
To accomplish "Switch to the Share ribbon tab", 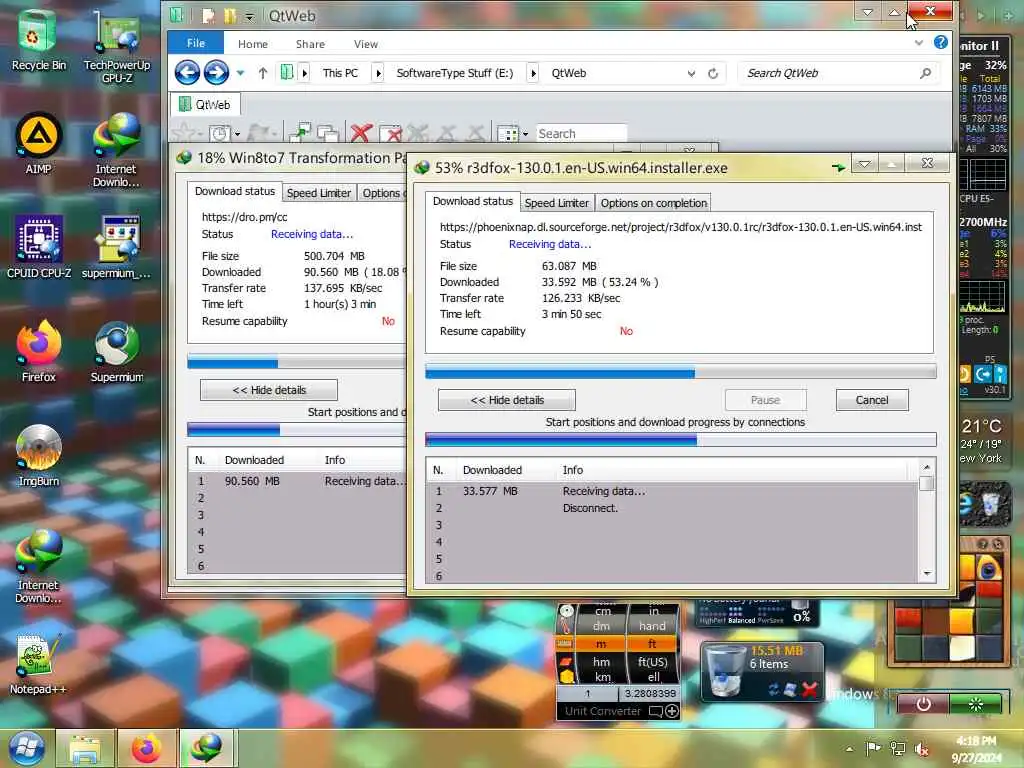I will pyautogui.click(x=310, y=44).
